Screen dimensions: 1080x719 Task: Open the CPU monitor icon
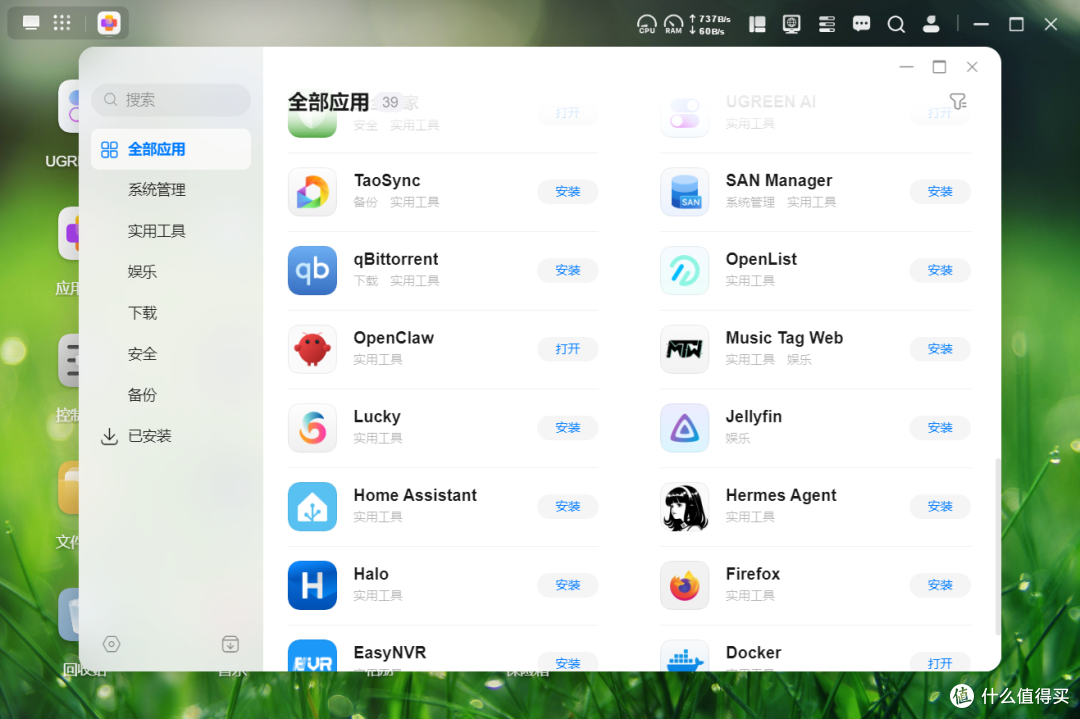(x=647, y=24)
